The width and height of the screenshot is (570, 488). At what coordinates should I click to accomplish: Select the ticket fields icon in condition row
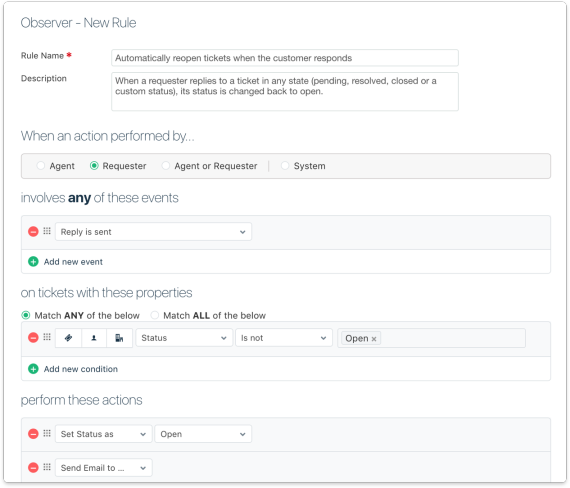(68, 338)
